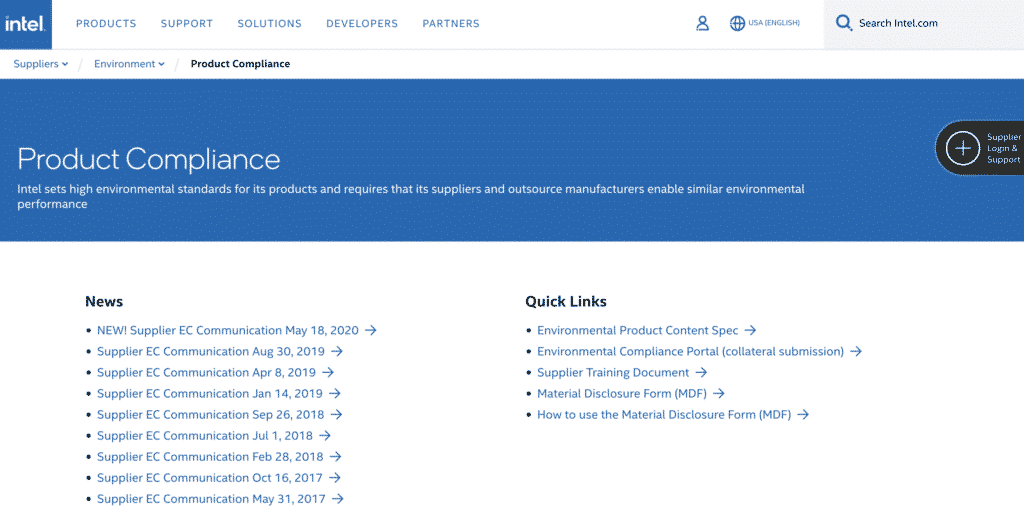The image size is (1024, 510).
Task: Open the Partners menu
Action: [x=451, y=24]
